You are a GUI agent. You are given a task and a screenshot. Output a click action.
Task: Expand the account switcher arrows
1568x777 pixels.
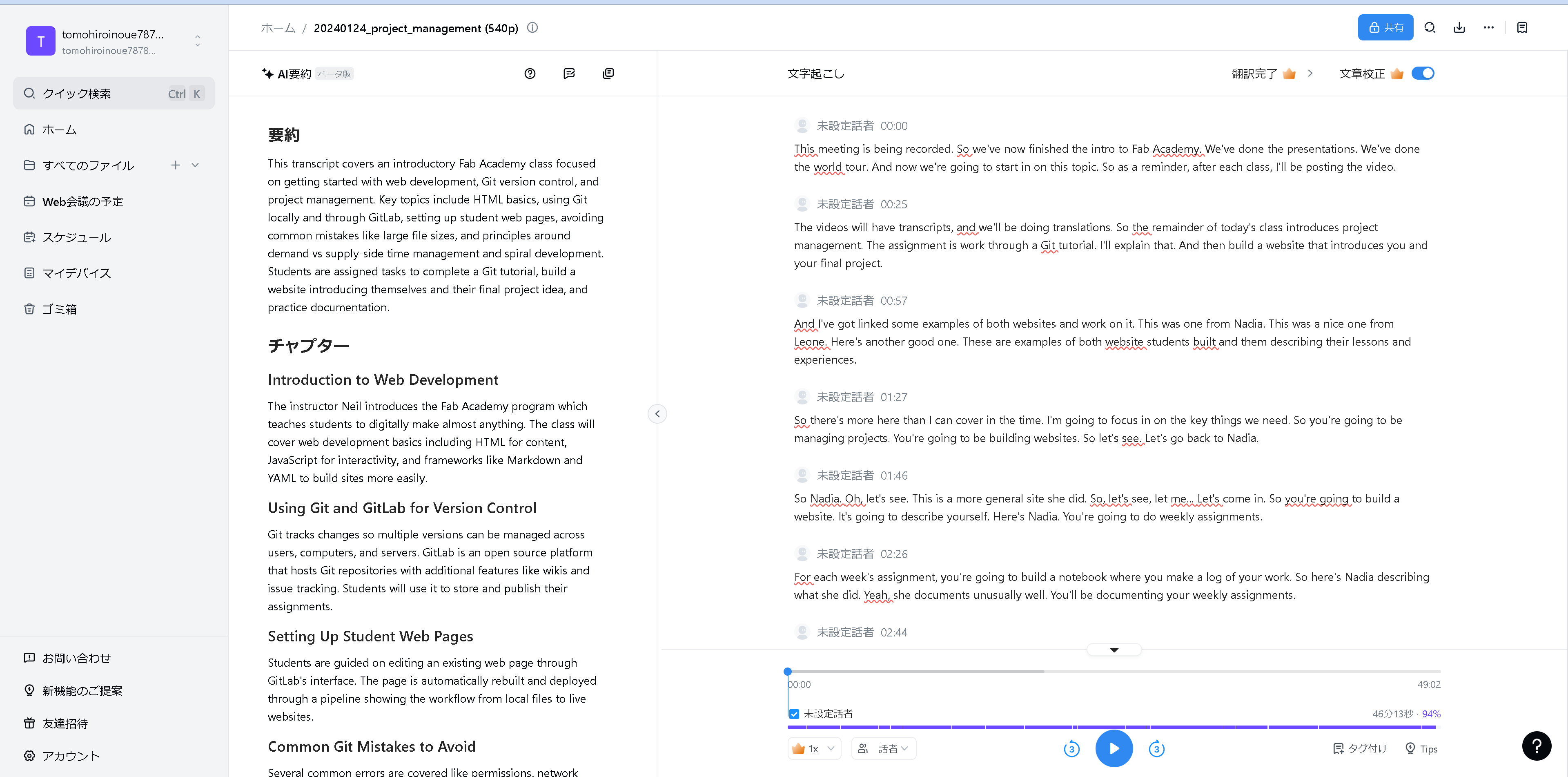click(197, 41)
